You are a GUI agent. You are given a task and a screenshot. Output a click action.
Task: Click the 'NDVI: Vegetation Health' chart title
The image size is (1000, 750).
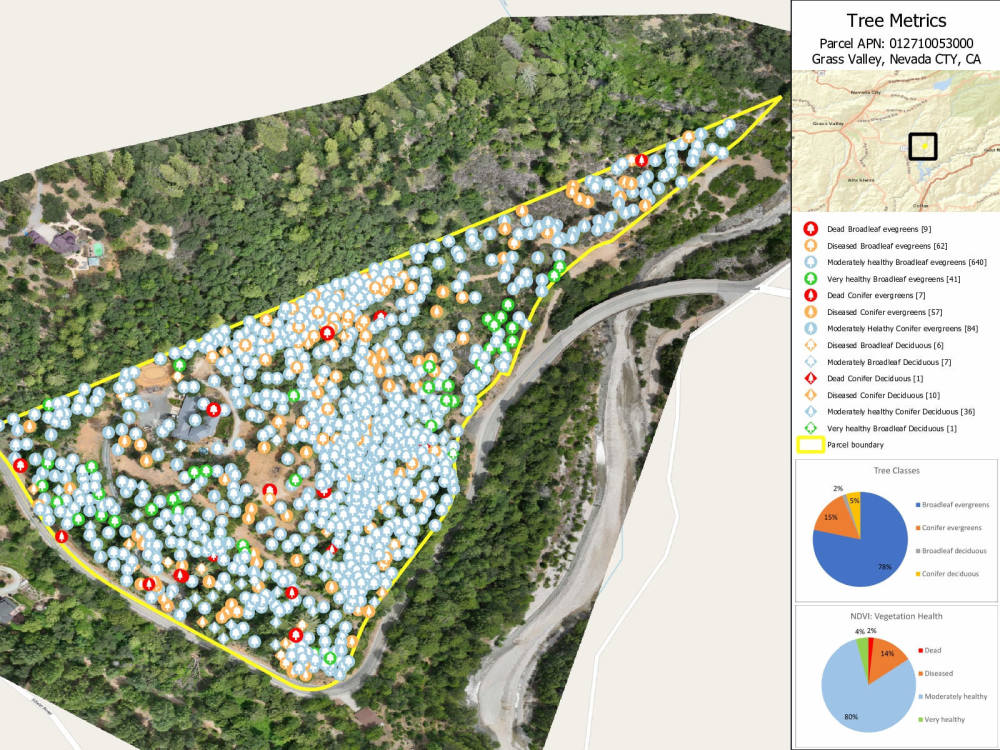(896, 616)
